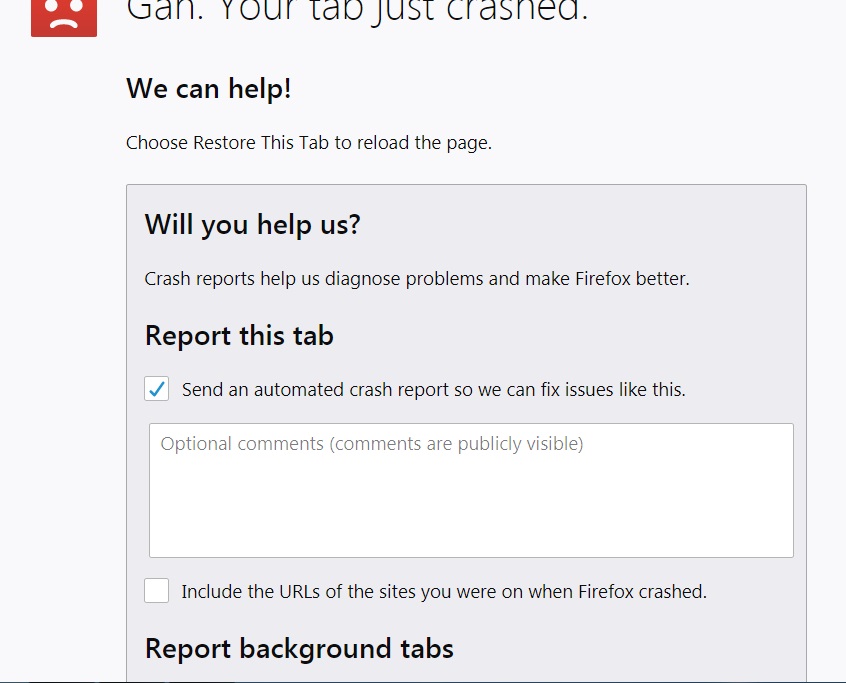
Task: Click the empty bottom area of the comments box
Action: pos(471,530)
